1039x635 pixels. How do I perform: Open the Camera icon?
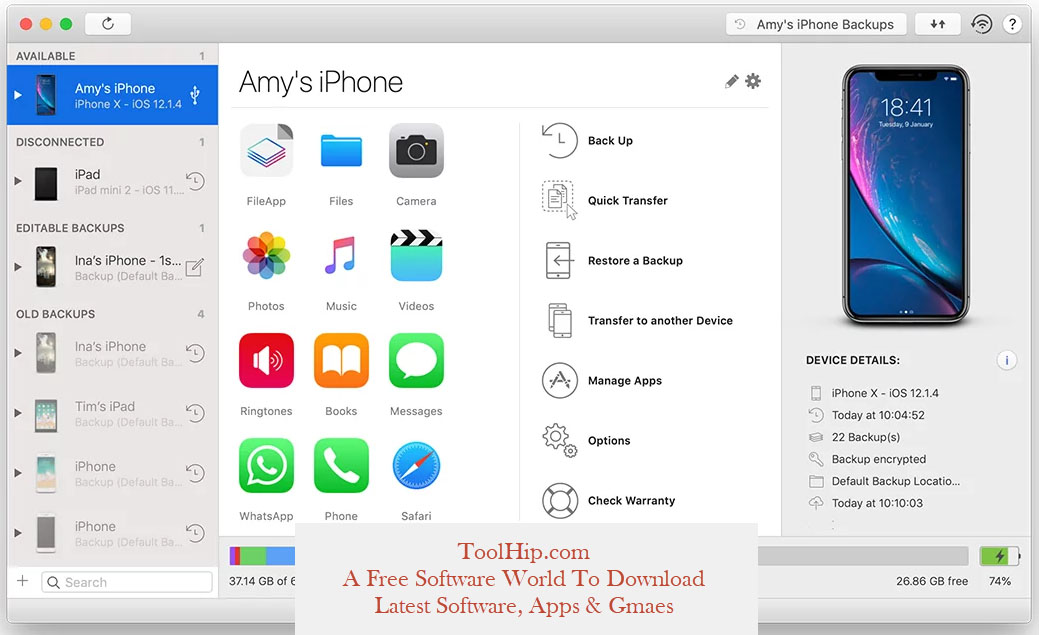click(x=416, y=150)
